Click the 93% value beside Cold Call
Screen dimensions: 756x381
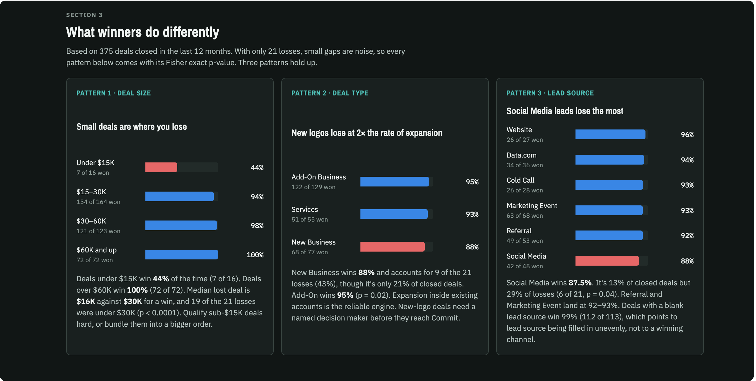click(x=687, y=185)
